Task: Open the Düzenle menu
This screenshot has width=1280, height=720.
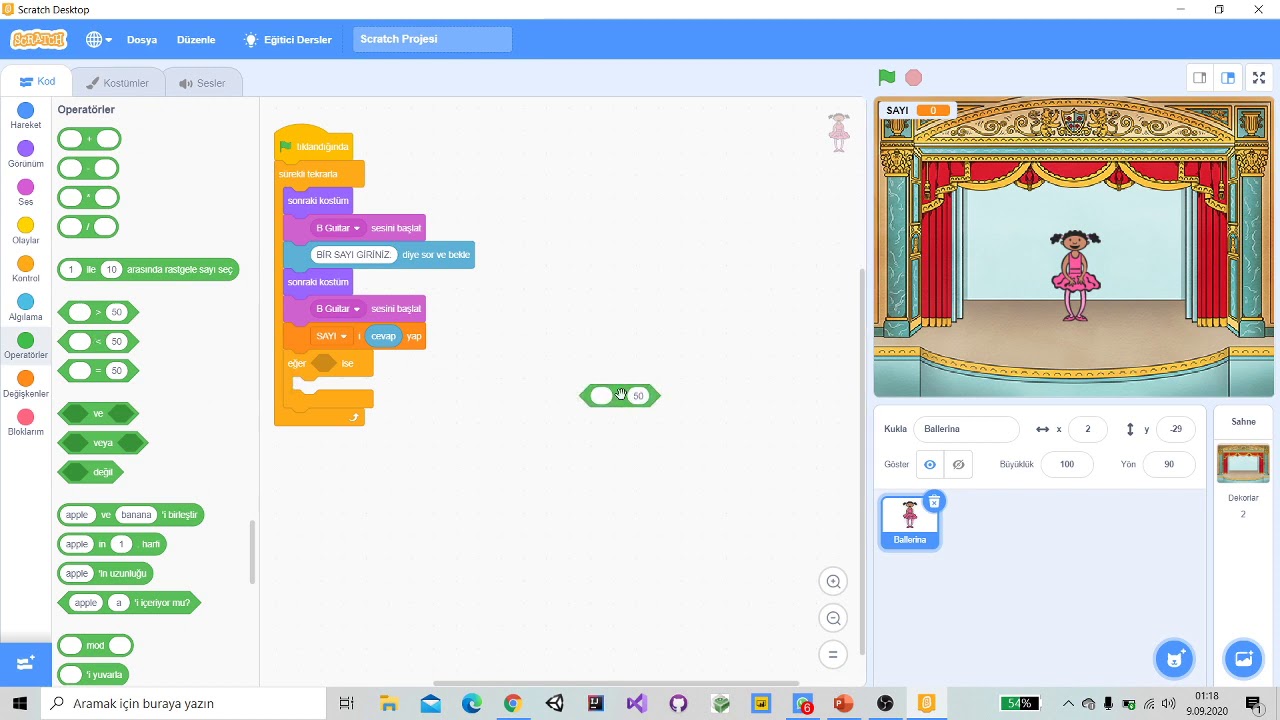Action: coord(196,40)
